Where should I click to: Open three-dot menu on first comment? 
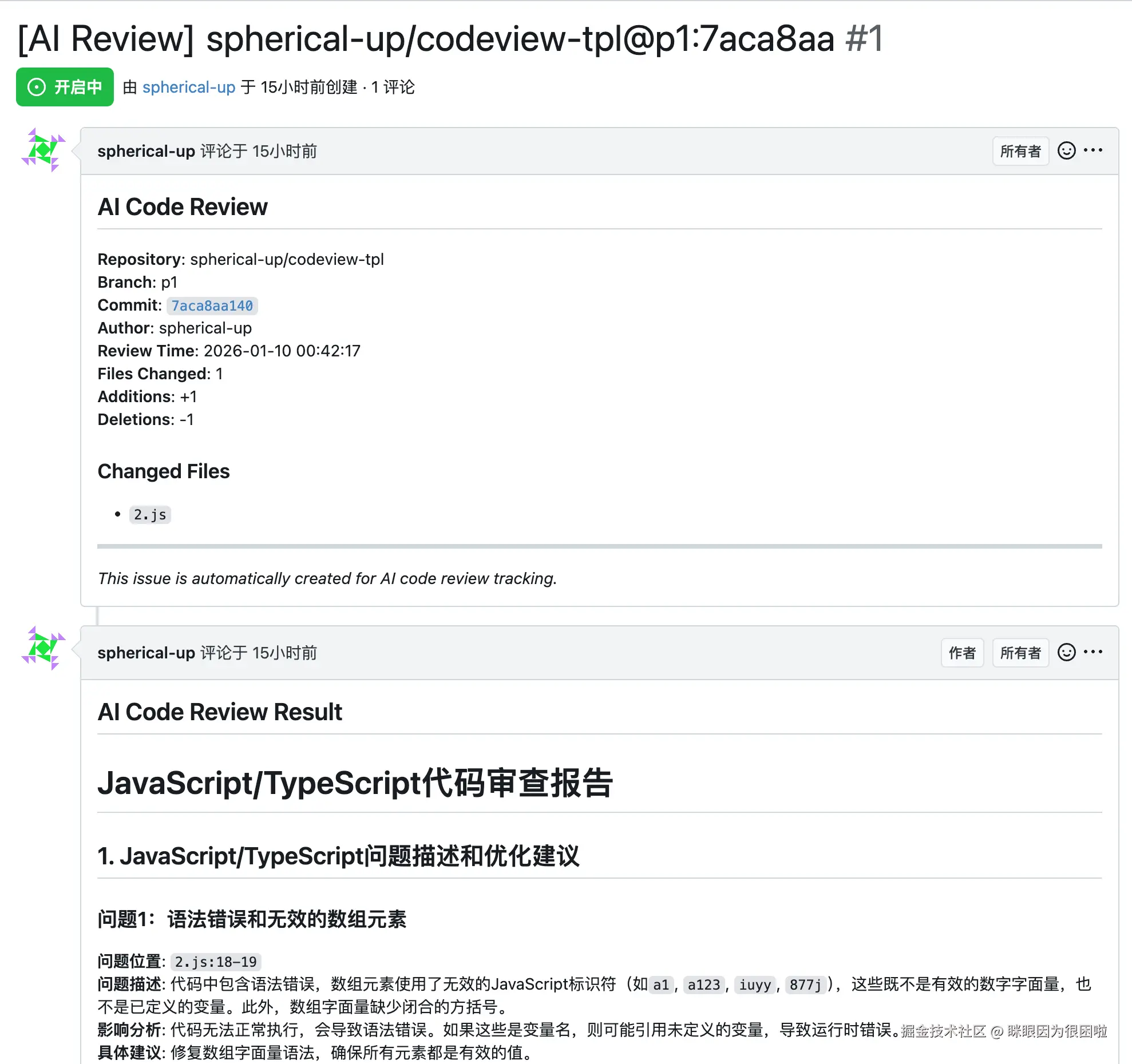tap(1093, 150)
